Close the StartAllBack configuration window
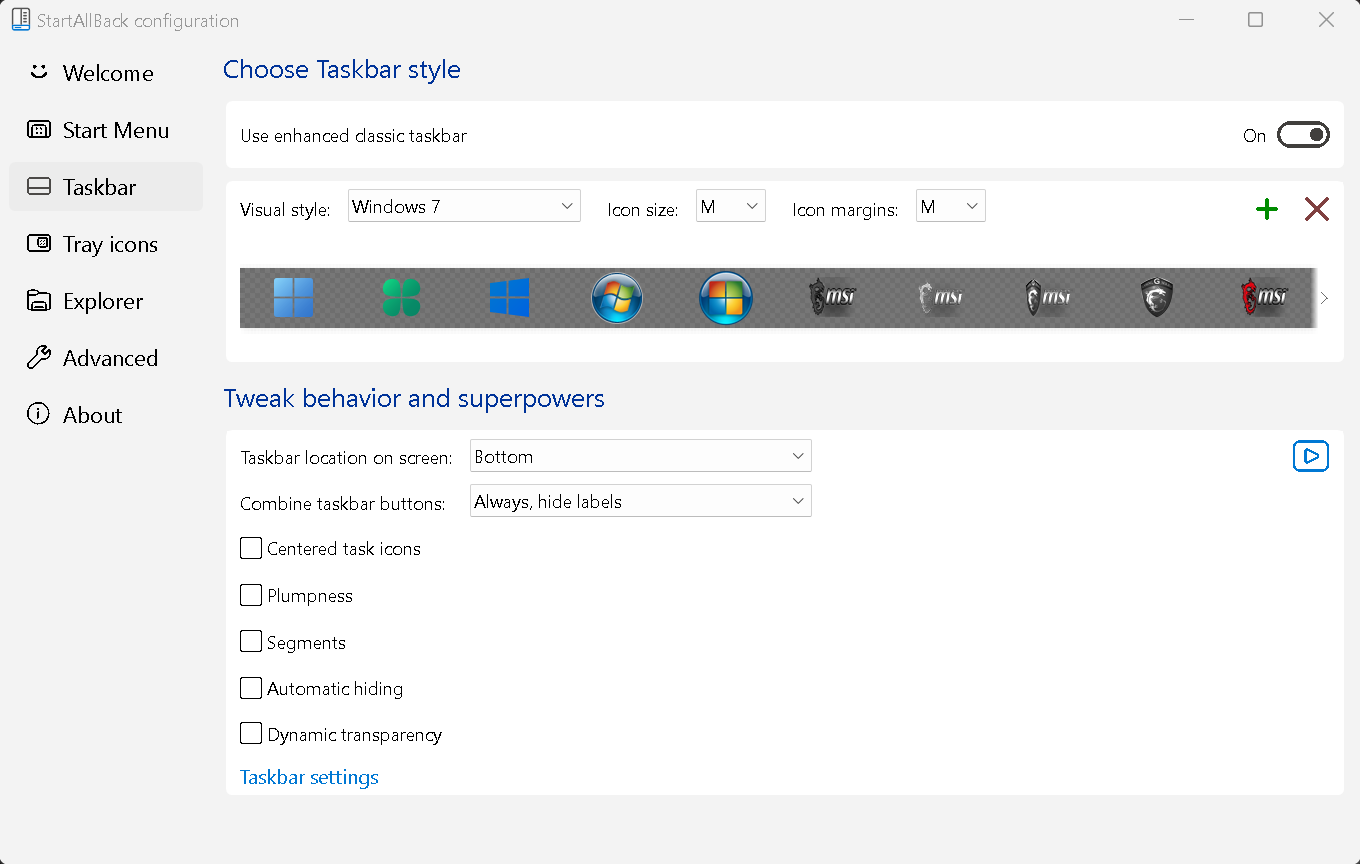1360x864 pixels. (1326, 20)
